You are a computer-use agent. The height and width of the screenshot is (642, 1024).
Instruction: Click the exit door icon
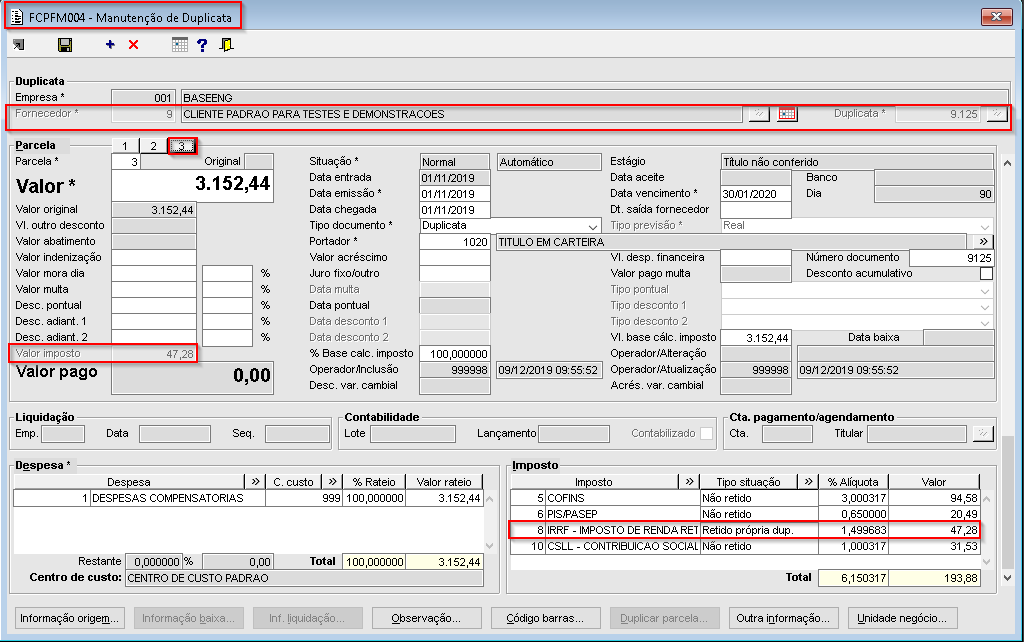[227, 45]
